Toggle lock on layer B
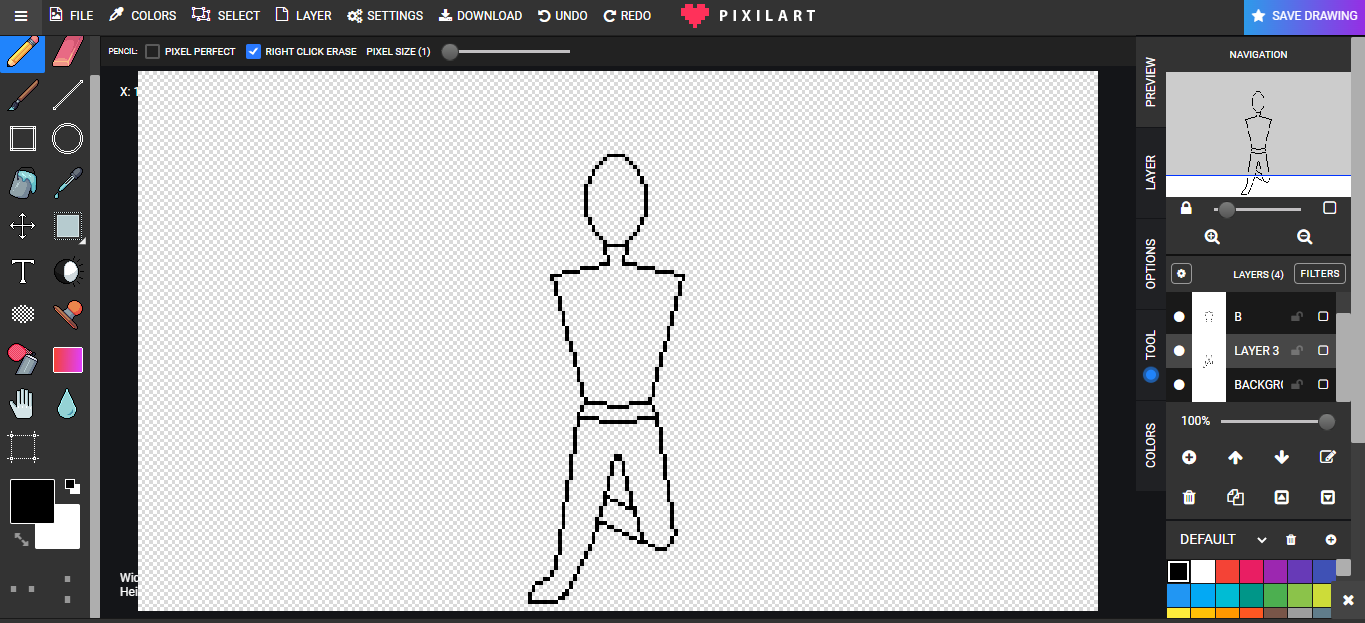 1297,316
